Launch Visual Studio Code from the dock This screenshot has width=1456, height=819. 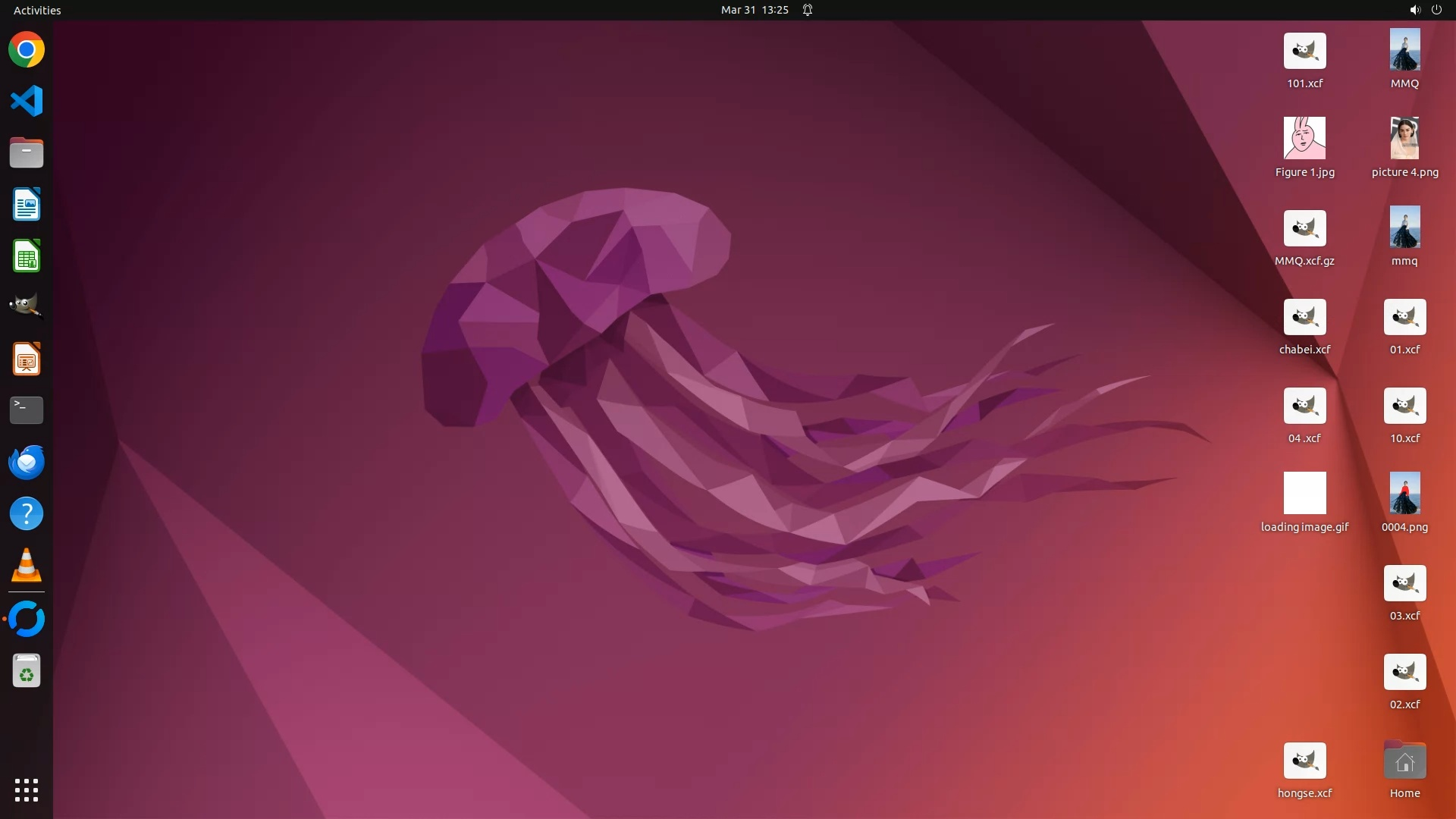tap(27, 101)
